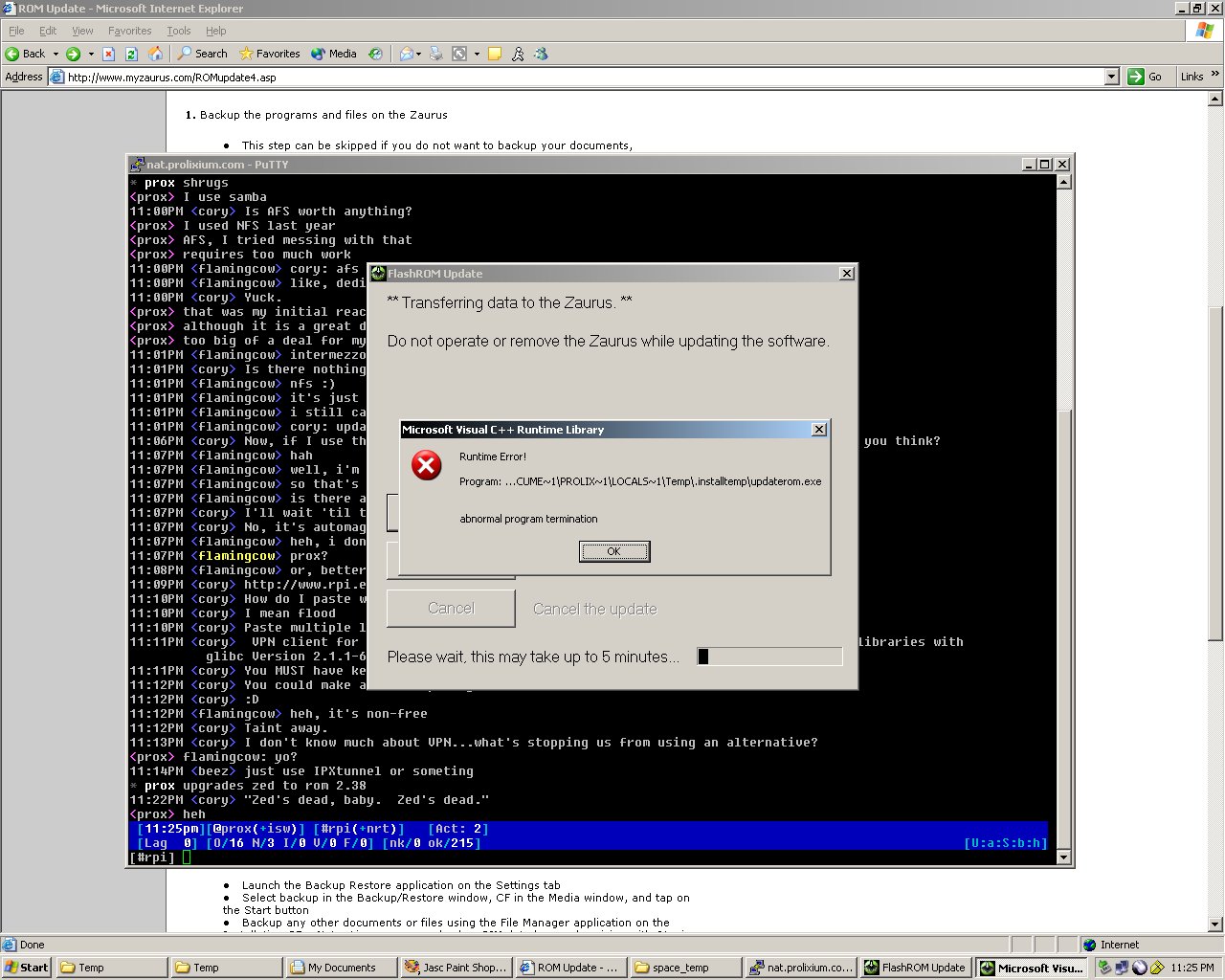The image size is (1225, 980).
Task: Click the page icon in the Address bar
Action: pos(57,77)
